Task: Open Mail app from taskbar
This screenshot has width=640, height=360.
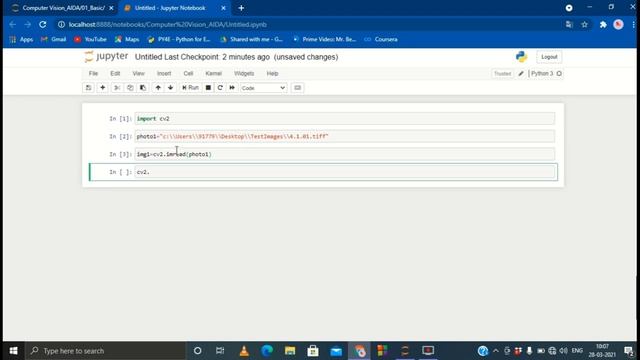Action: click(x=336, y=351)
